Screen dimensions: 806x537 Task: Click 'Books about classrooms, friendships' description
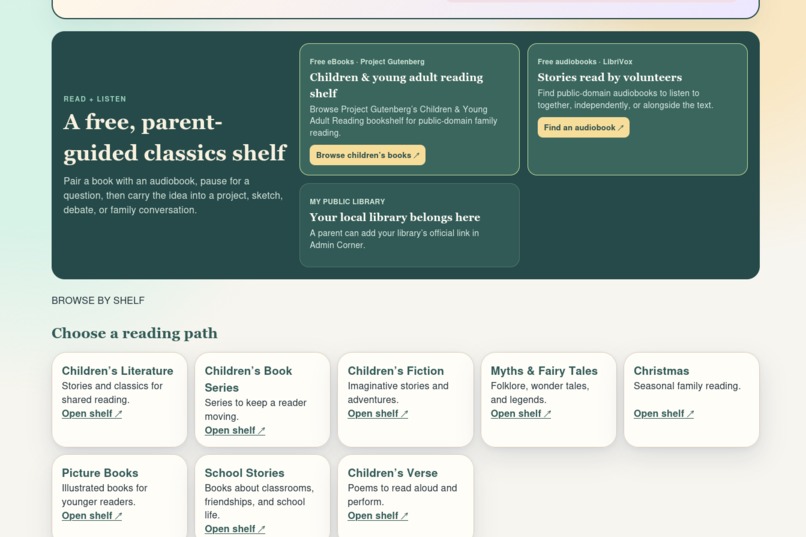pos(259,502)
